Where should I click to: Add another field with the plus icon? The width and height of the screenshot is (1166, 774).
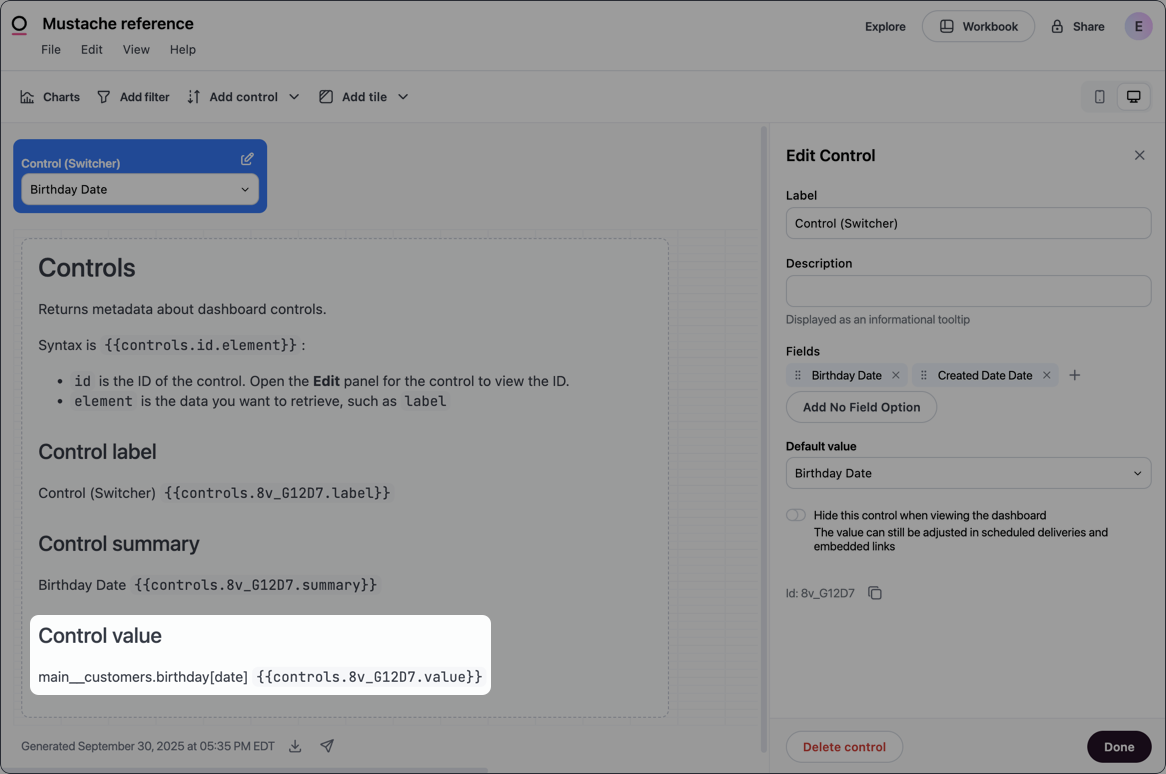pyautogui.click(x=1074, y=375)
